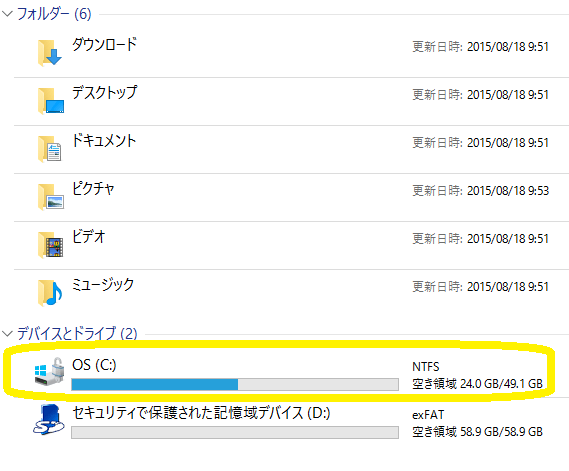Click the ドキュメント folder label
Screen dimensions: 569x471
click(x=104, y=141)
